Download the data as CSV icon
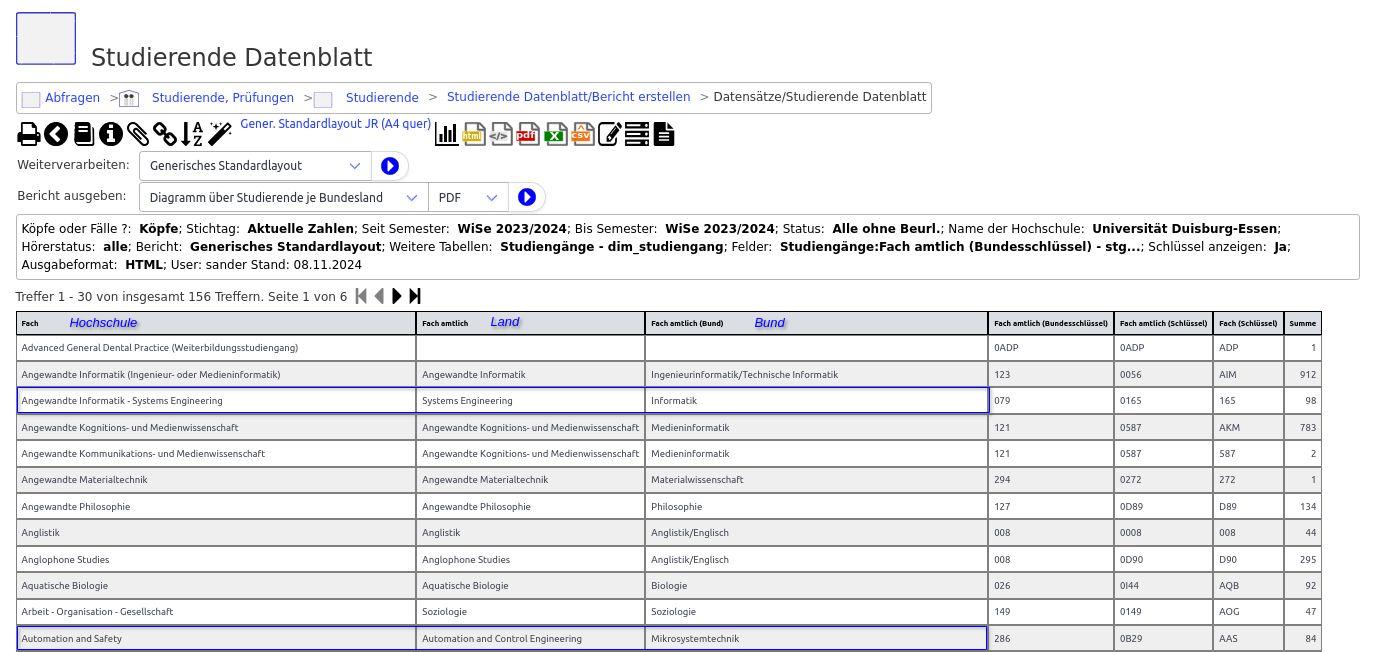The image size is (1375, 652). [582, 134]
